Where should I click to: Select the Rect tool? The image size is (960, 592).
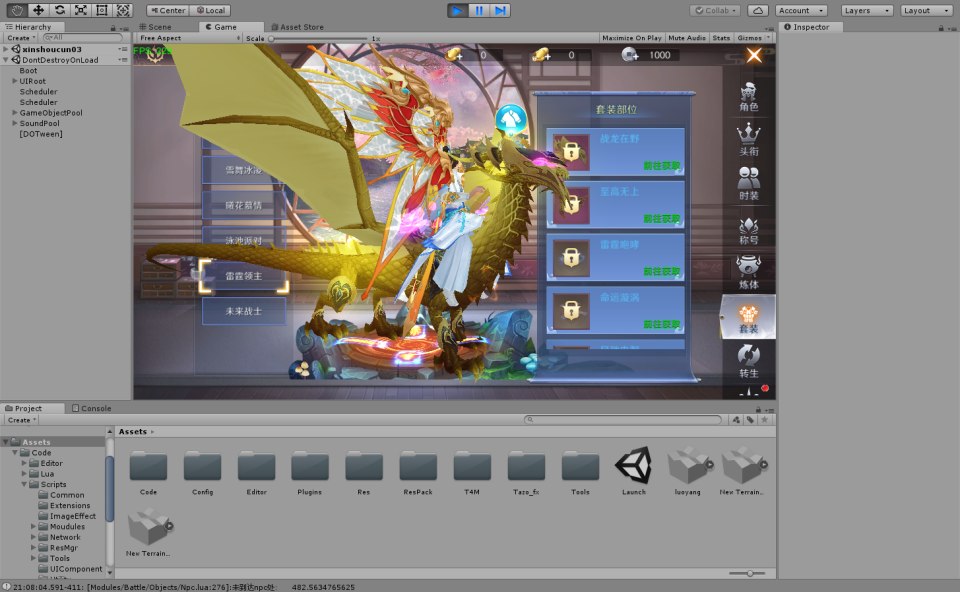click(x=102, y=10)
